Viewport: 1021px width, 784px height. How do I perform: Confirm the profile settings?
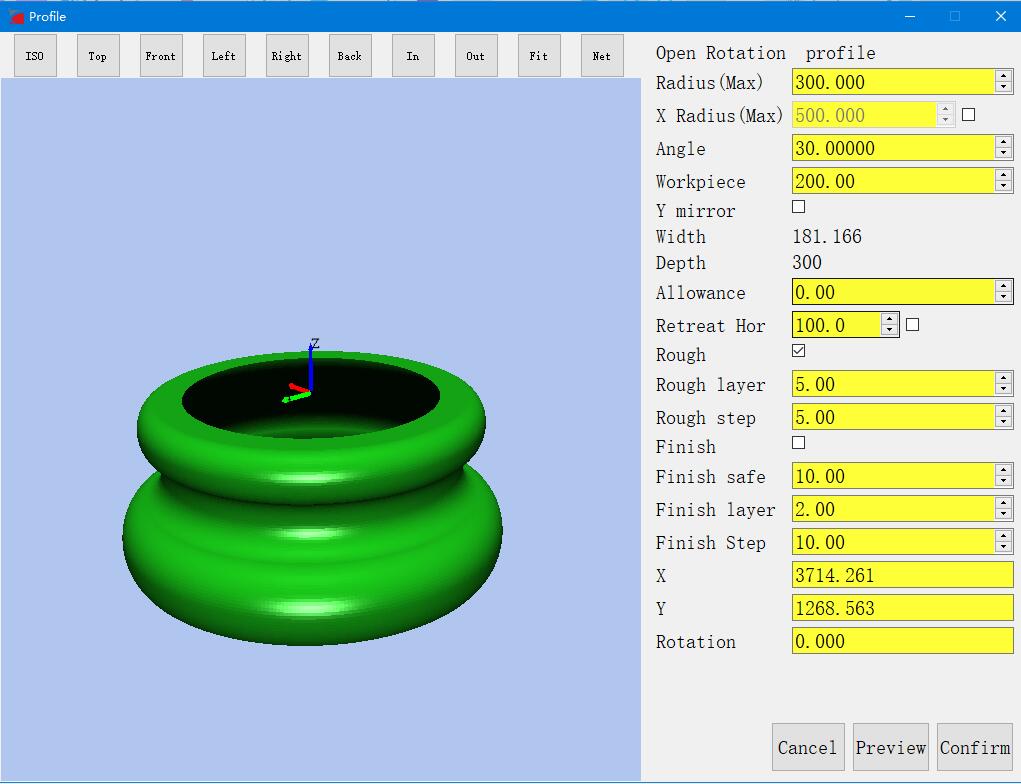(x=975, y=748)
